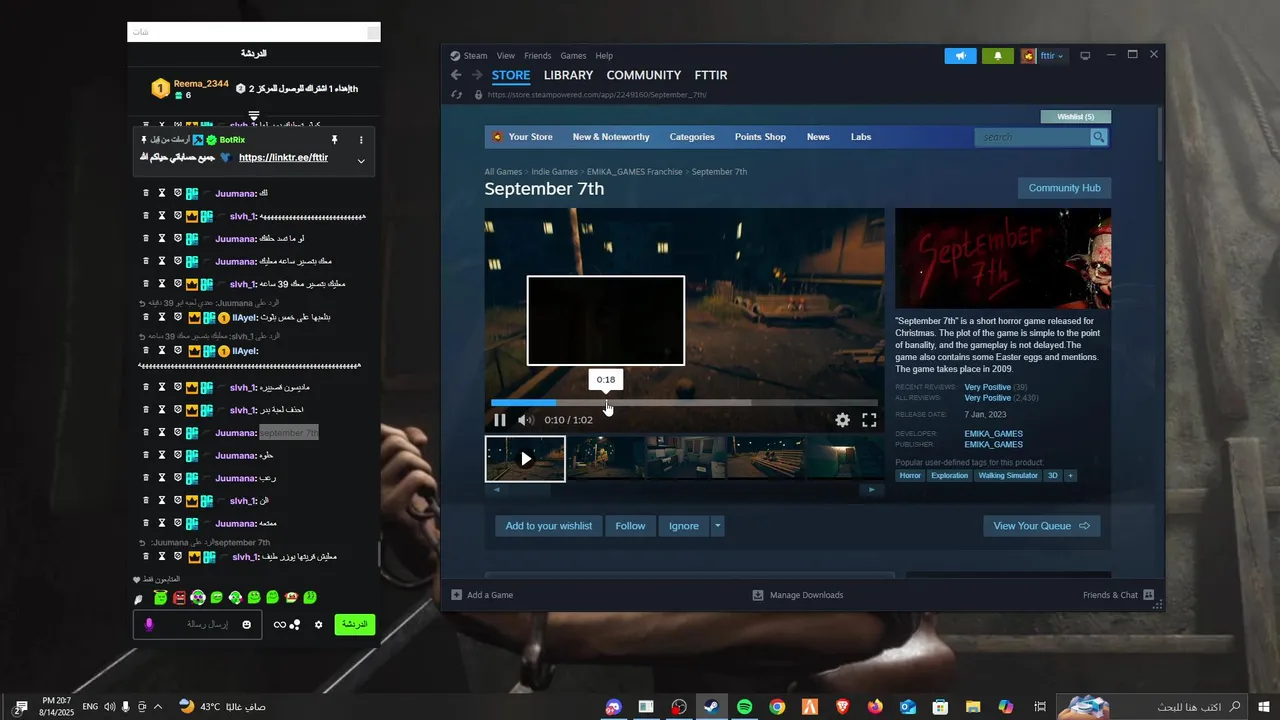Open the linktr.ee/fttir link
This screenshot has height=720, width=1280.
[x=283, y=158]
